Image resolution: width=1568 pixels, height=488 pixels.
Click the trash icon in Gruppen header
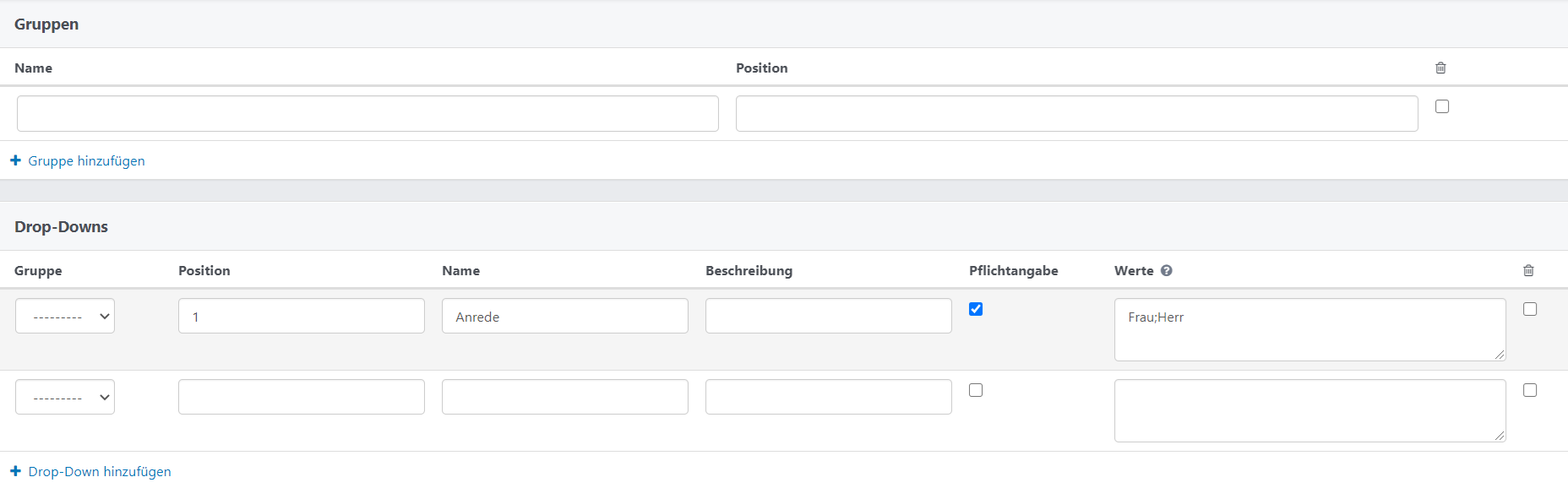[x=1440, y=68]
